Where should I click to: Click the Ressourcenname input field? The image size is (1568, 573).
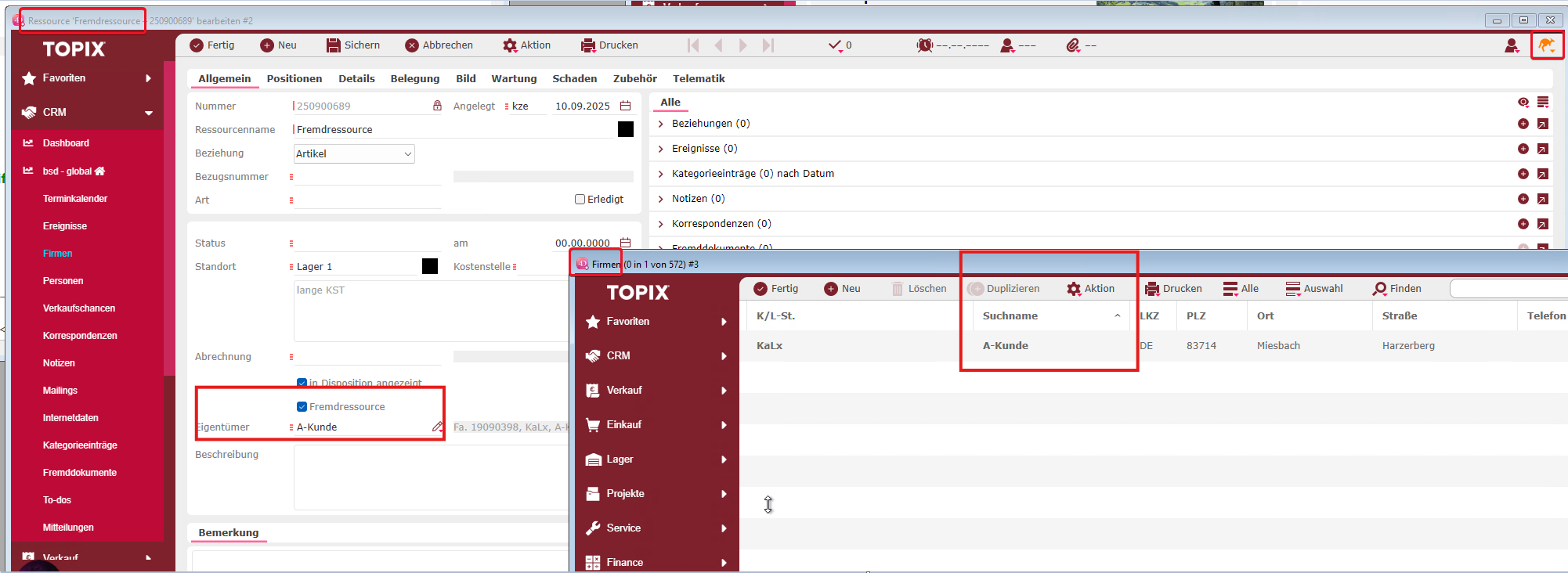454,129
